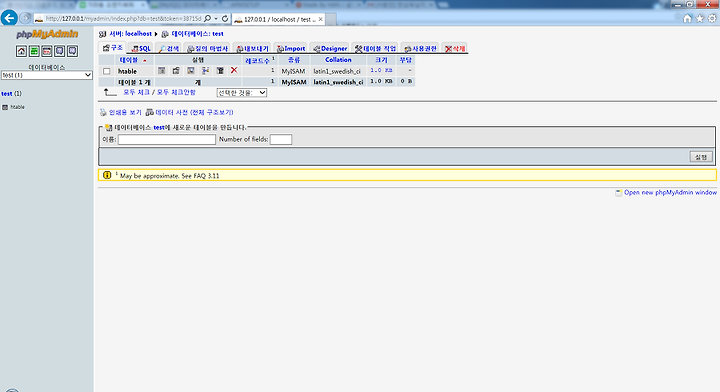Click the fifth sidebar documentation icon

(73, 51)
